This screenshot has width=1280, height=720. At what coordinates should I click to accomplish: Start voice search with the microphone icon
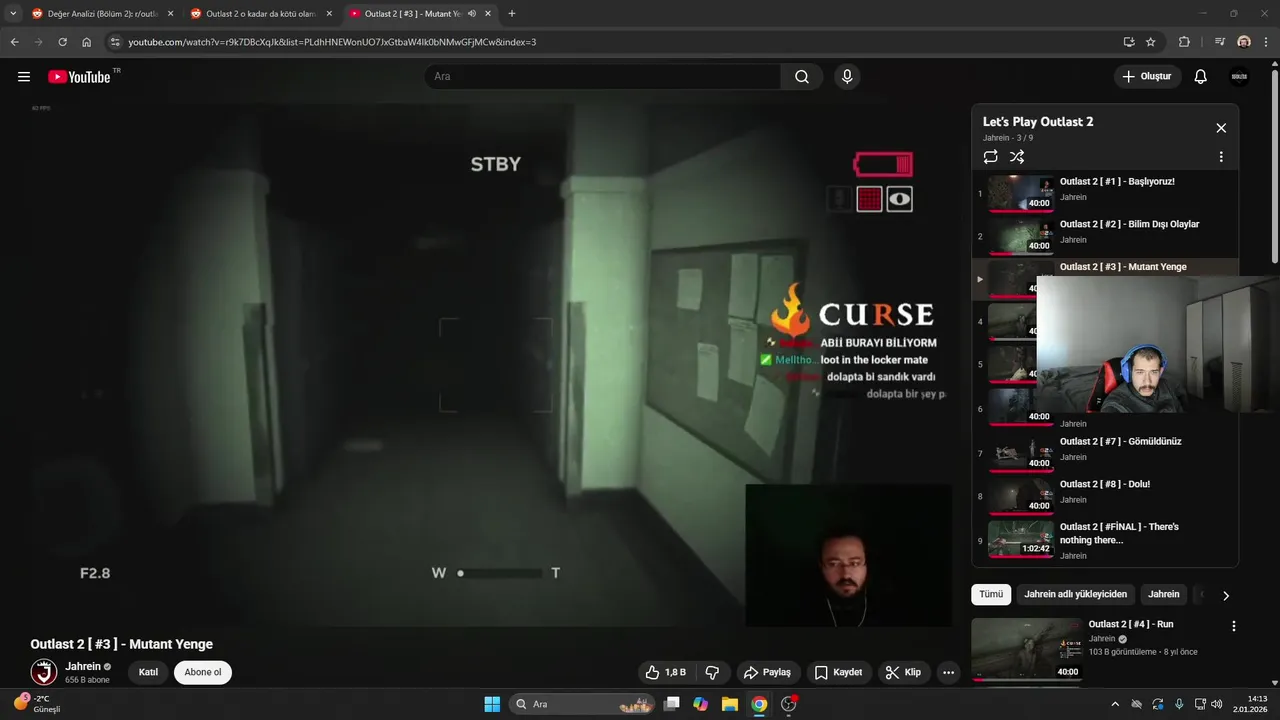click(x=847, y=77)
